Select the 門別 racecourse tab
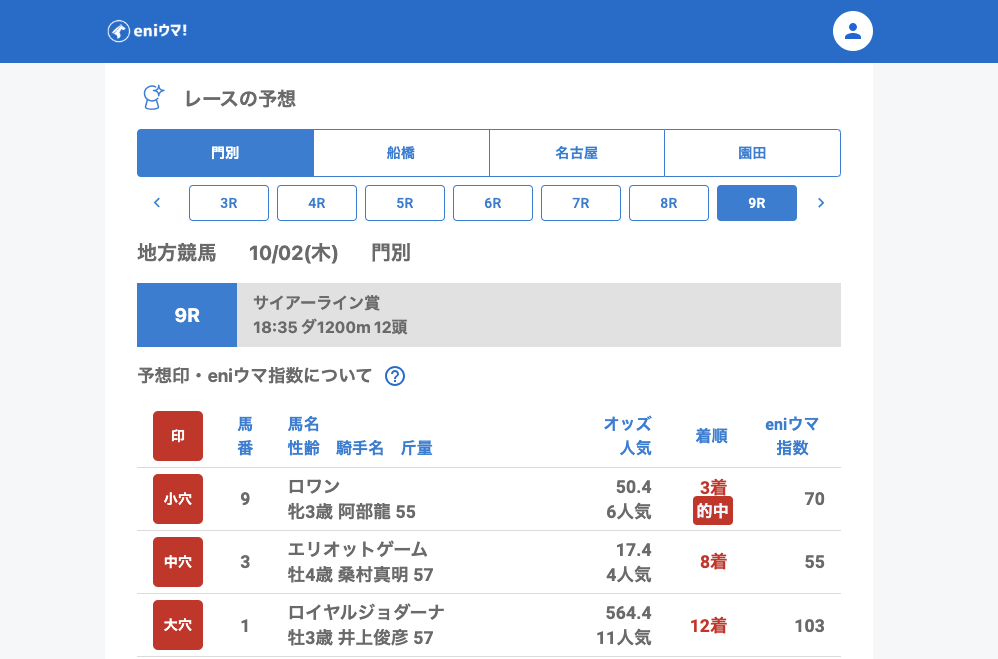998x659 pixels. 225,153
